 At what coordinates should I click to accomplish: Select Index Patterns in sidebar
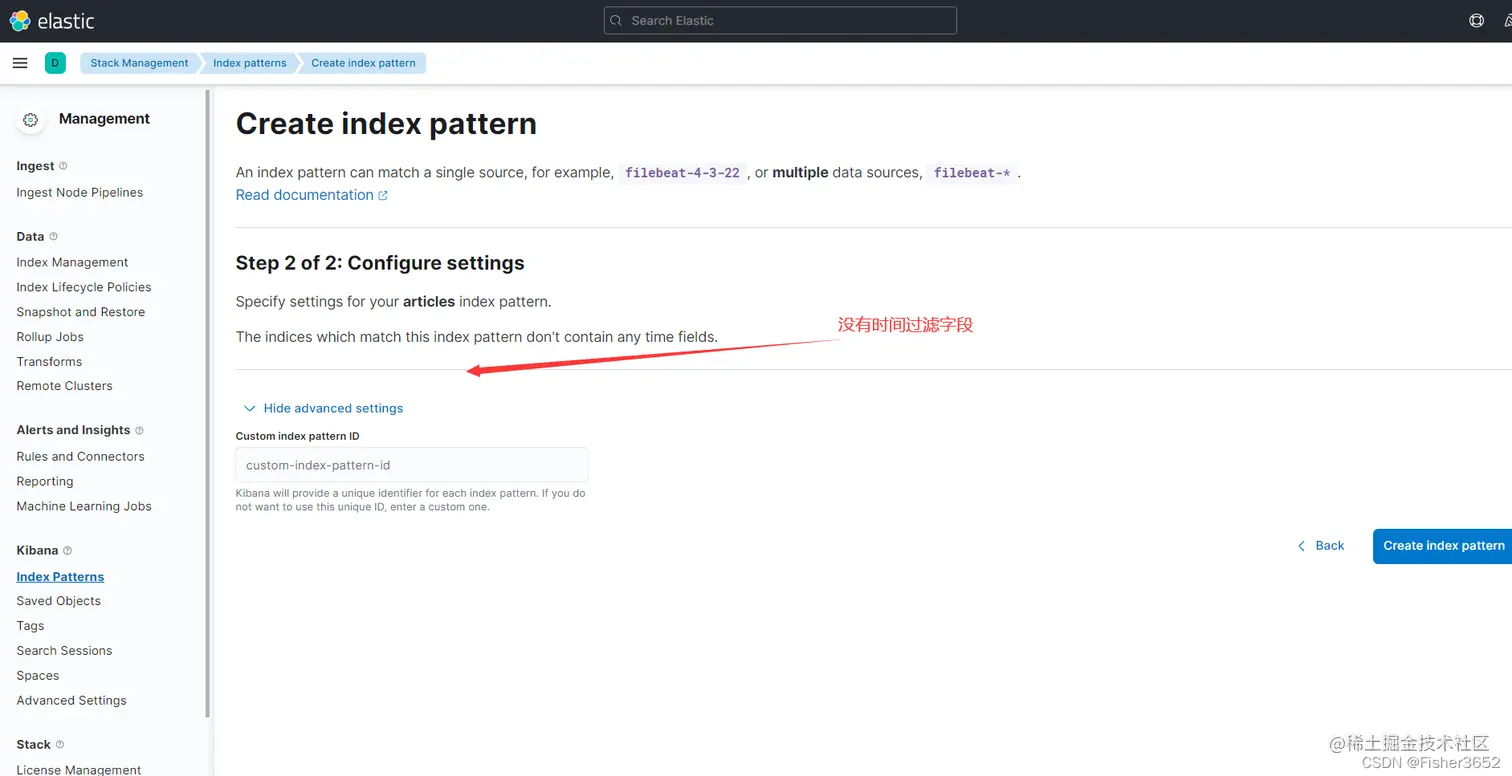pos(60,577)
